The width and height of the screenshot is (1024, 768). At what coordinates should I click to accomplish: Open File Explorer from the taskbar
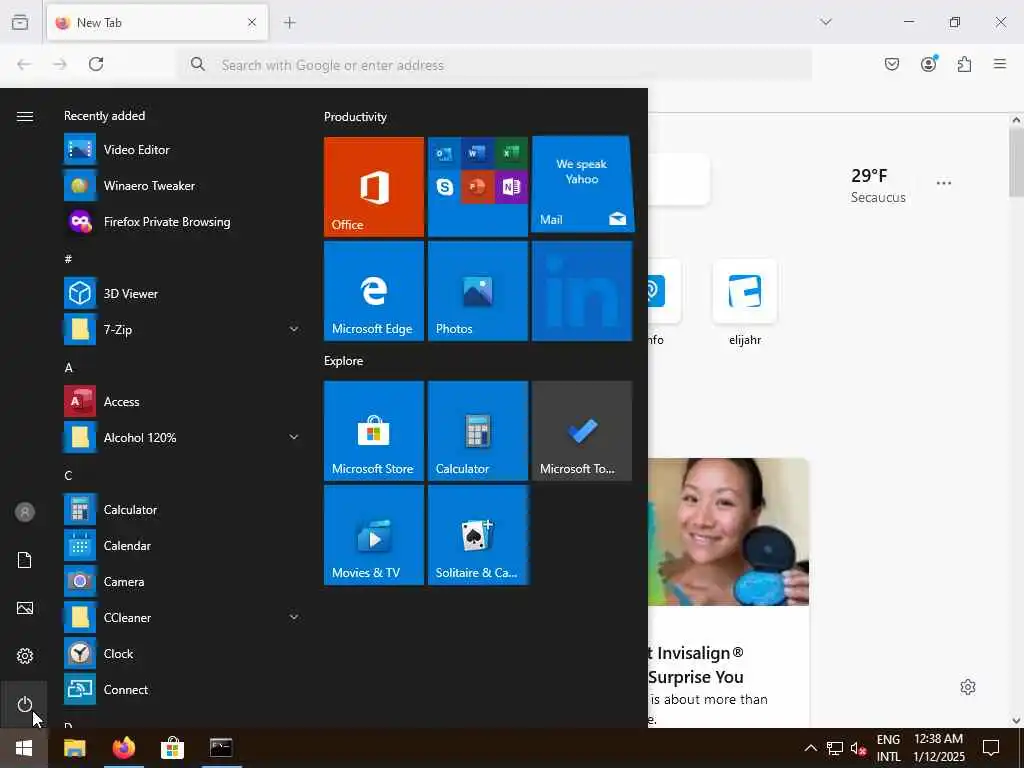(x=74, y=748)
